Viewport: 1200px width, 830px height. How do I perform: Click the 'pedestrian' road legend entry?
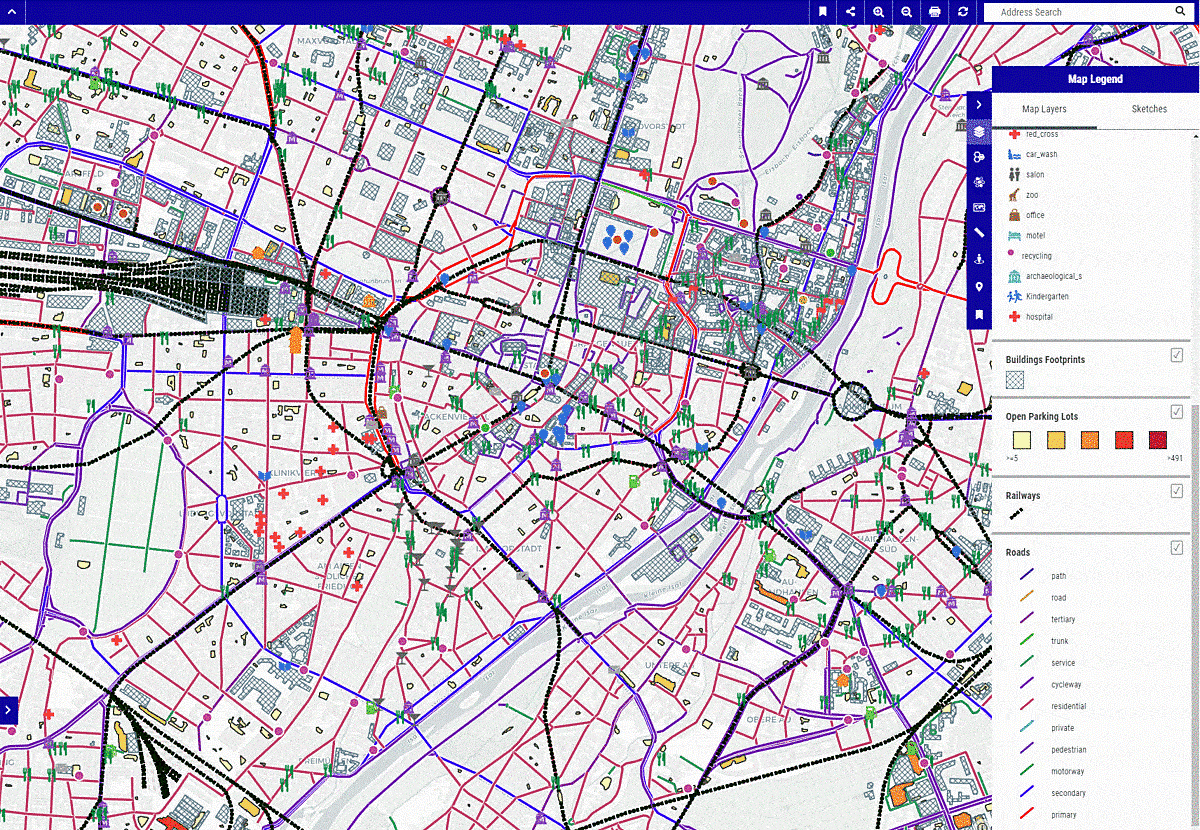1069,750
